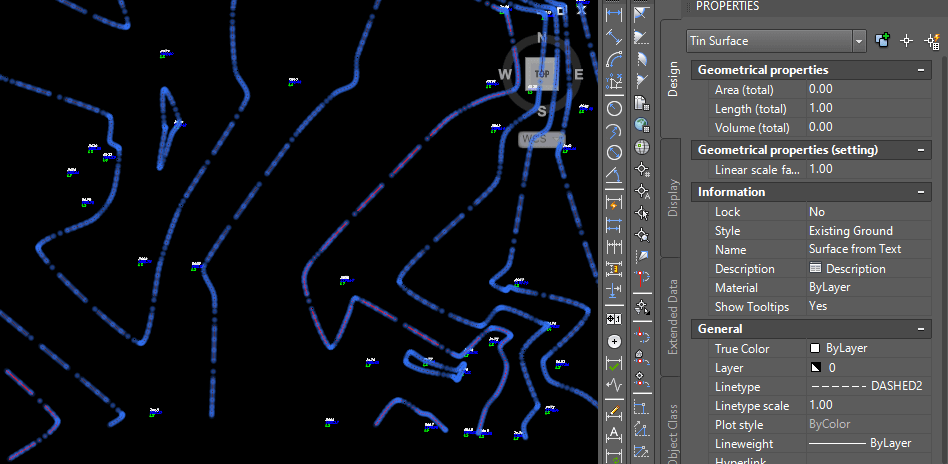Image resolution: width=948 pixels, height=464 pixels.
Task: Click the Zoom to Point icon
Action: pos(641,235)
